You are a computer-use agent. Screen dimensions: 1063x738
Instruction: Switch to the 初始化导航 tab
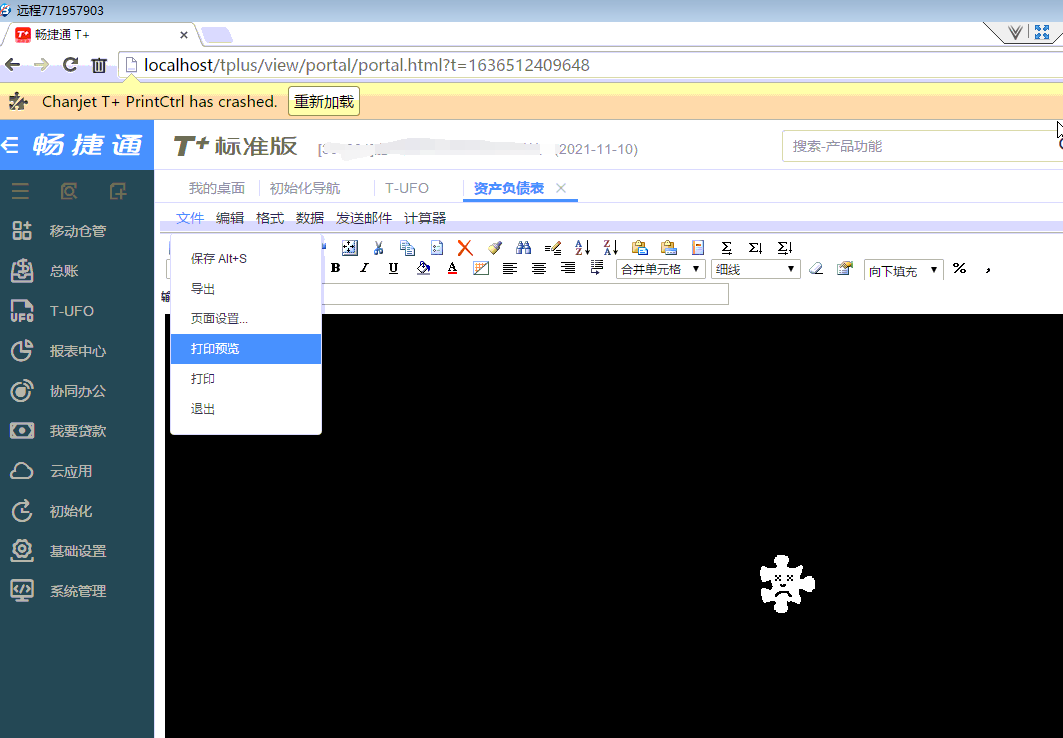(305, 188)
